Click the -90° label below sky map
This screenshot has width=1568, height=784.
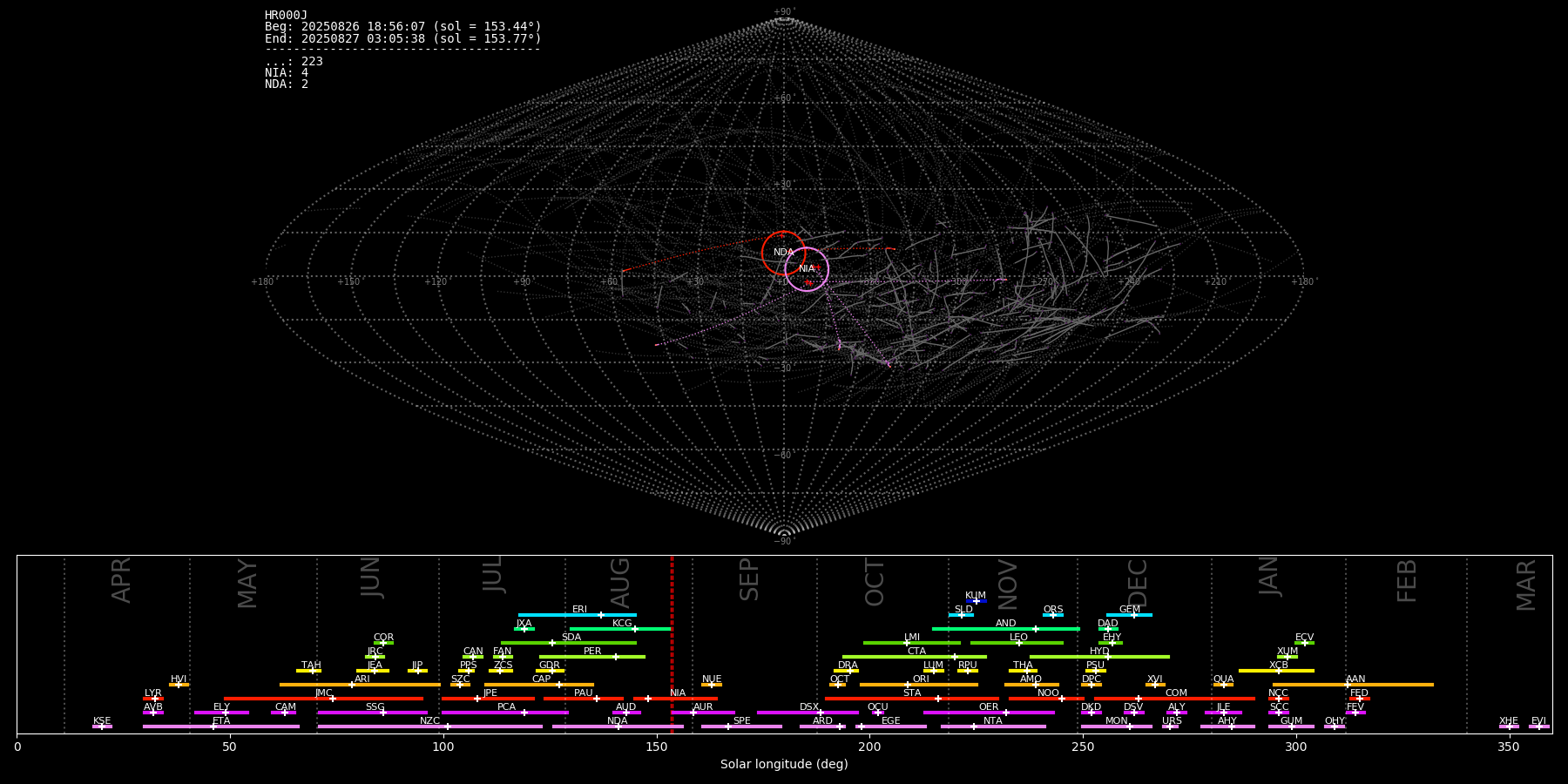point(784,541)
